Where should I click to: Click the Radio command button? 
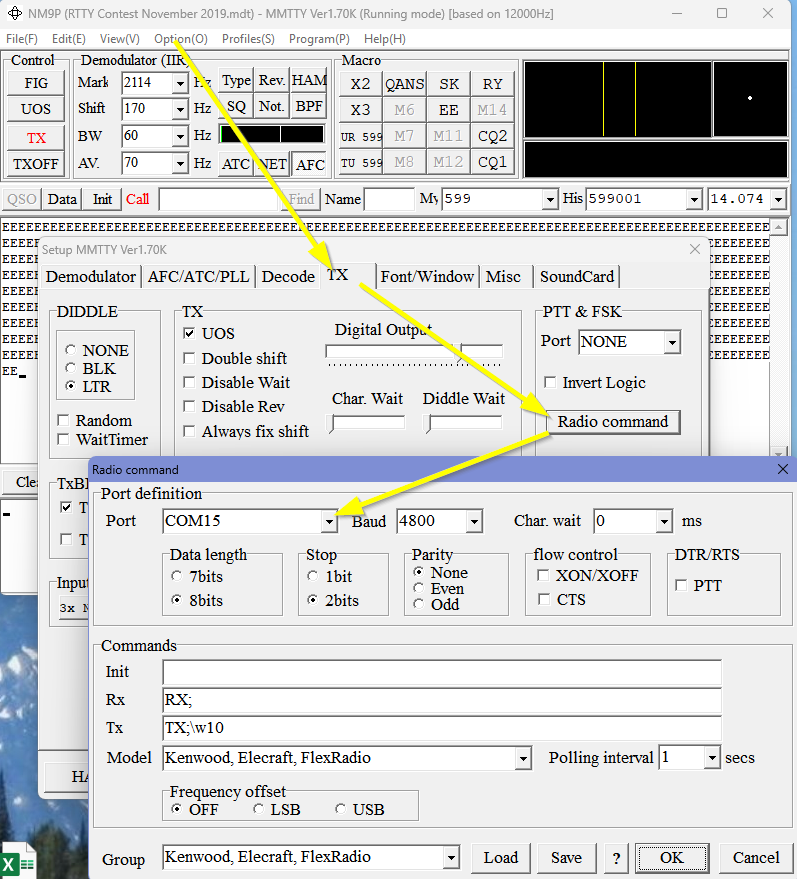click(612, 421)
